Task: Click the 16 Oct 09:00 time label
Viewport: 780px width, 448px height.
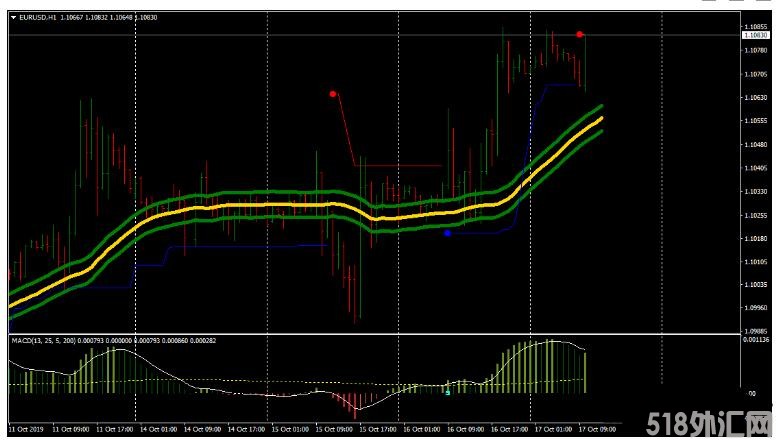Action: click(466, 429)
